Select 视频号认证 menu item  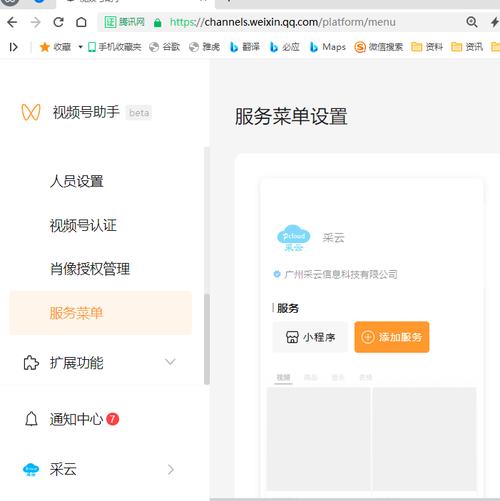(83, 225)
